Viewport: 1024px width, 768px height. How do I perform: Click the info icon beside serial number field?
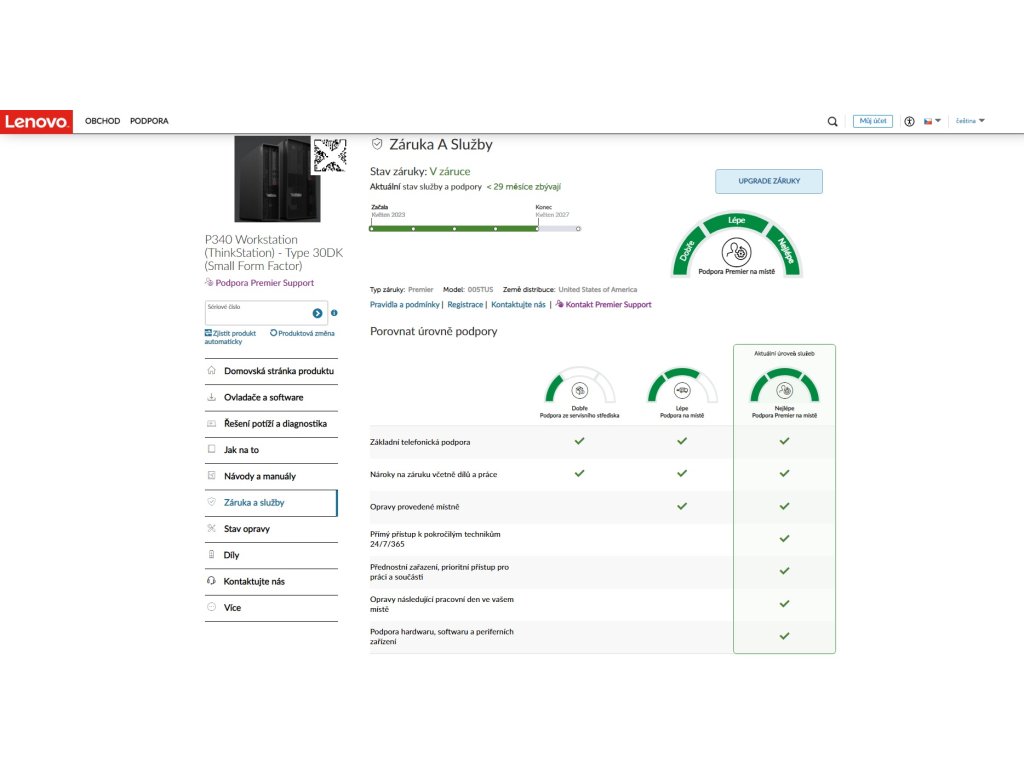point(333,313)
